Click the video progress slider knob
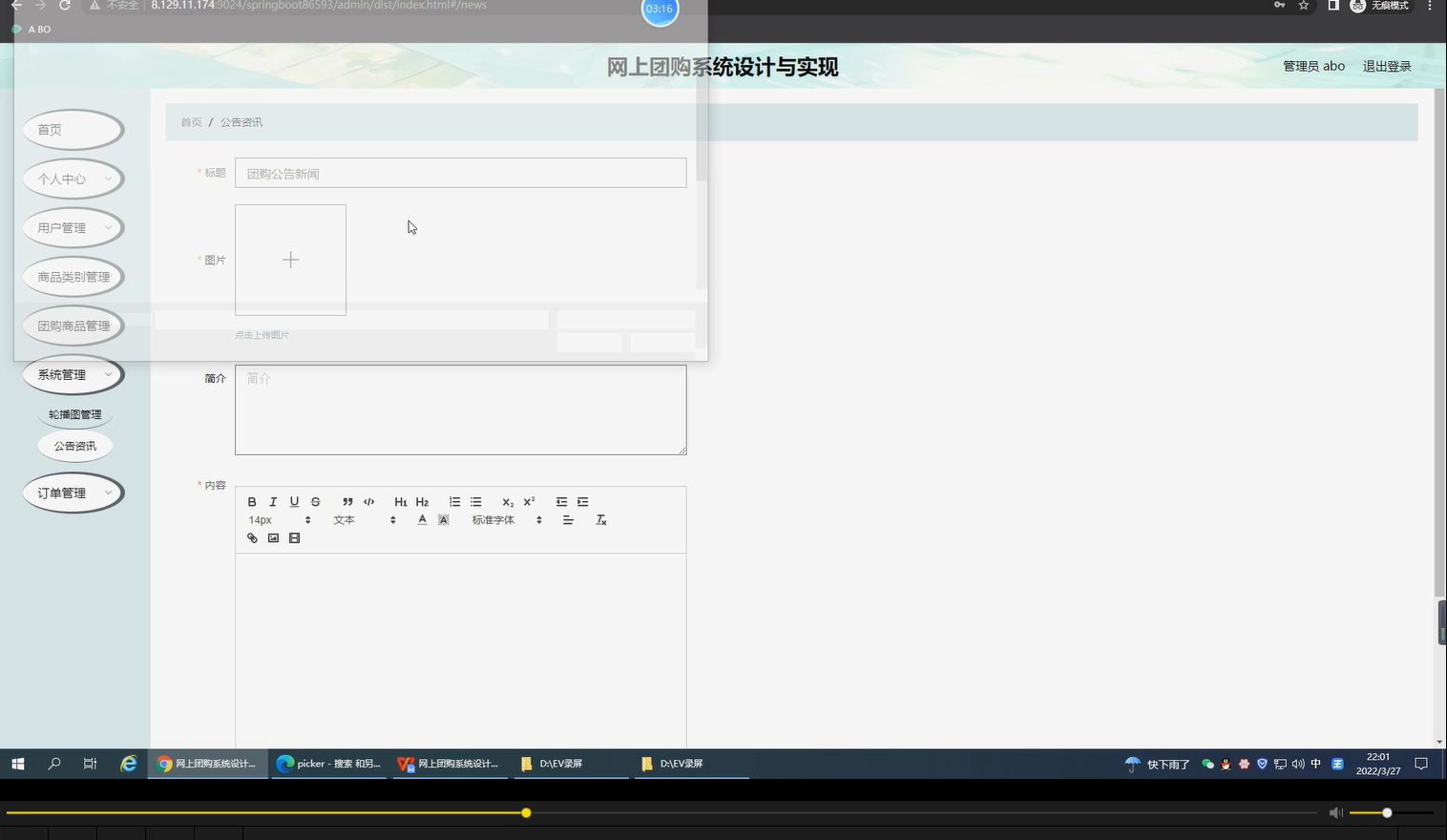 526,812
